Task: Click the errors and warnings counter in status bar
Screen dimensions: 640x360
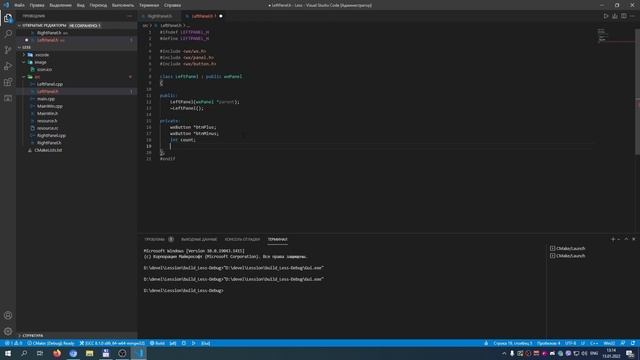Action: click(13, 343)
